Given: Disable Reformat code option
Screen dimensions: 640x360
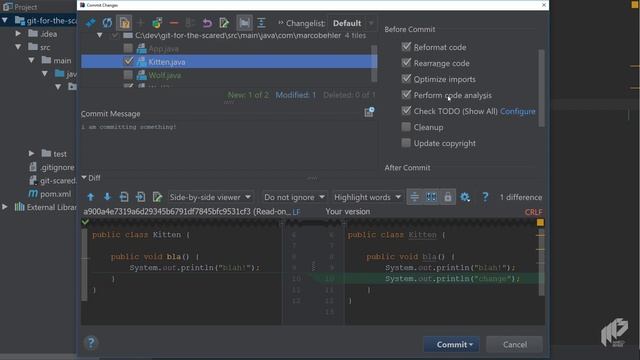Looking at the screenshot, I should pos(406,47).
